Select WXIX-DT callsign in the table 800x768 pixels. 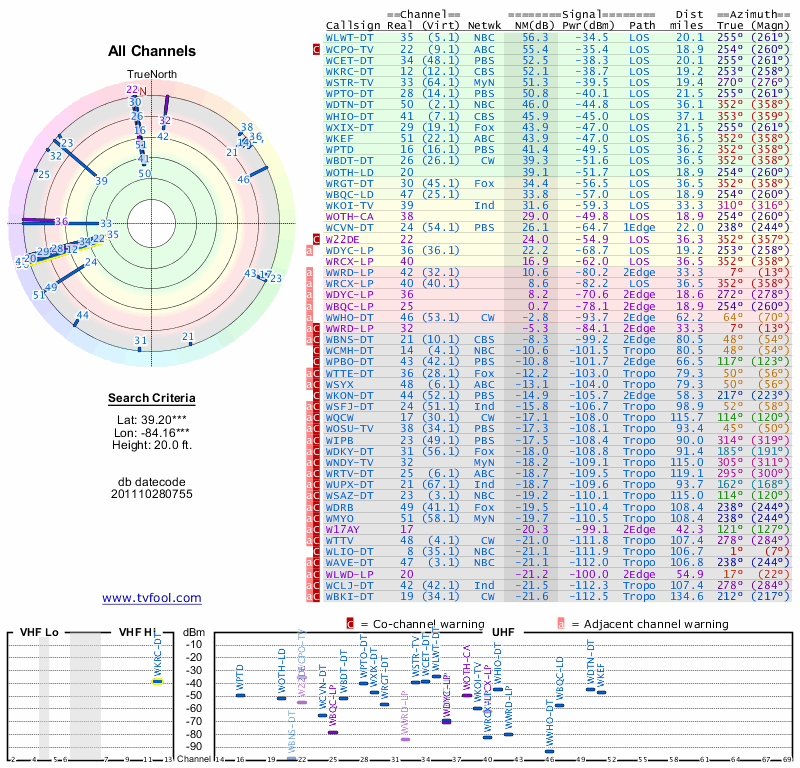coord(349,128)
